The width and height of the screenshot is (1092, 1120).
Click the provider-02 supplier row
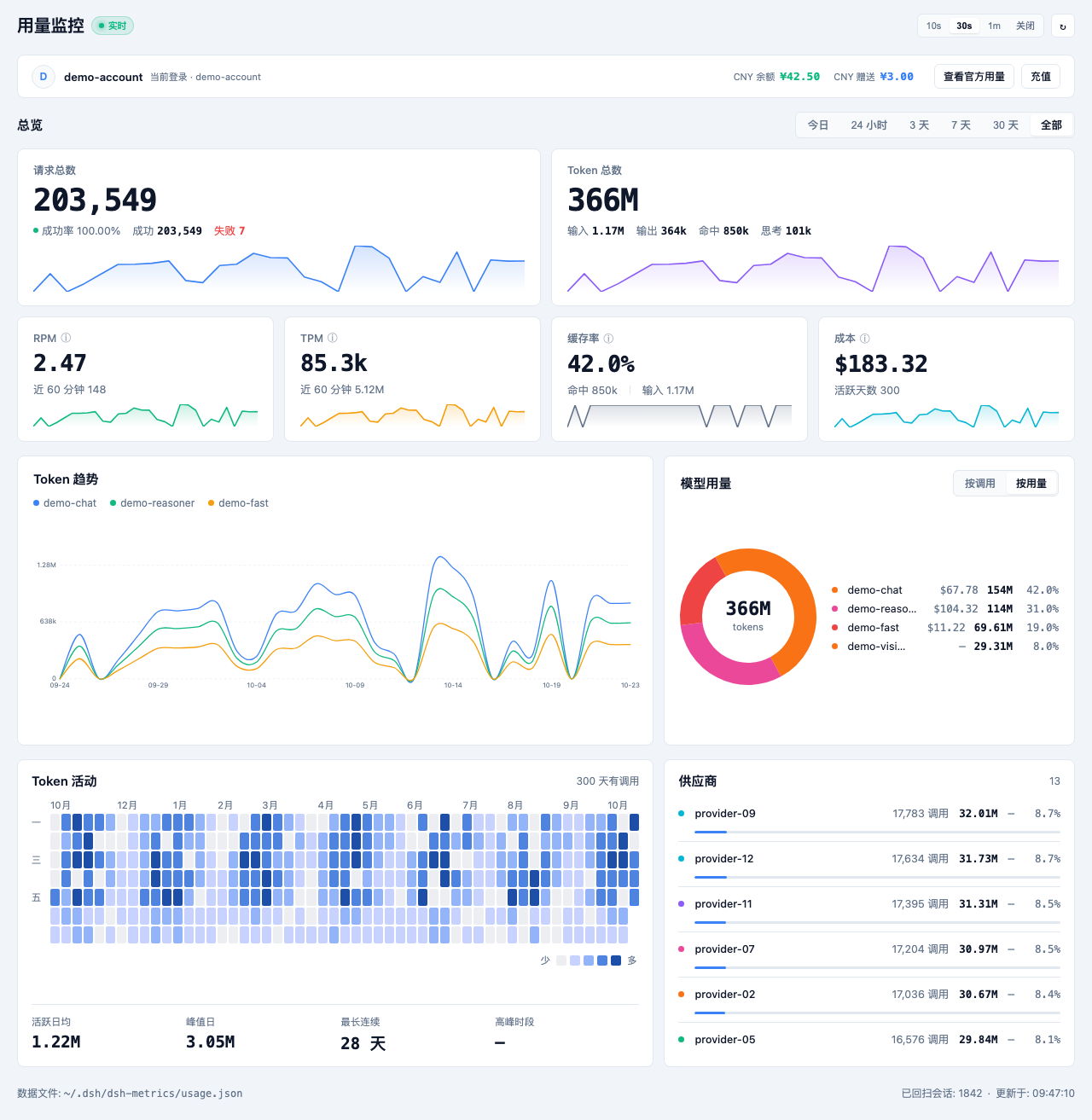869,1000
